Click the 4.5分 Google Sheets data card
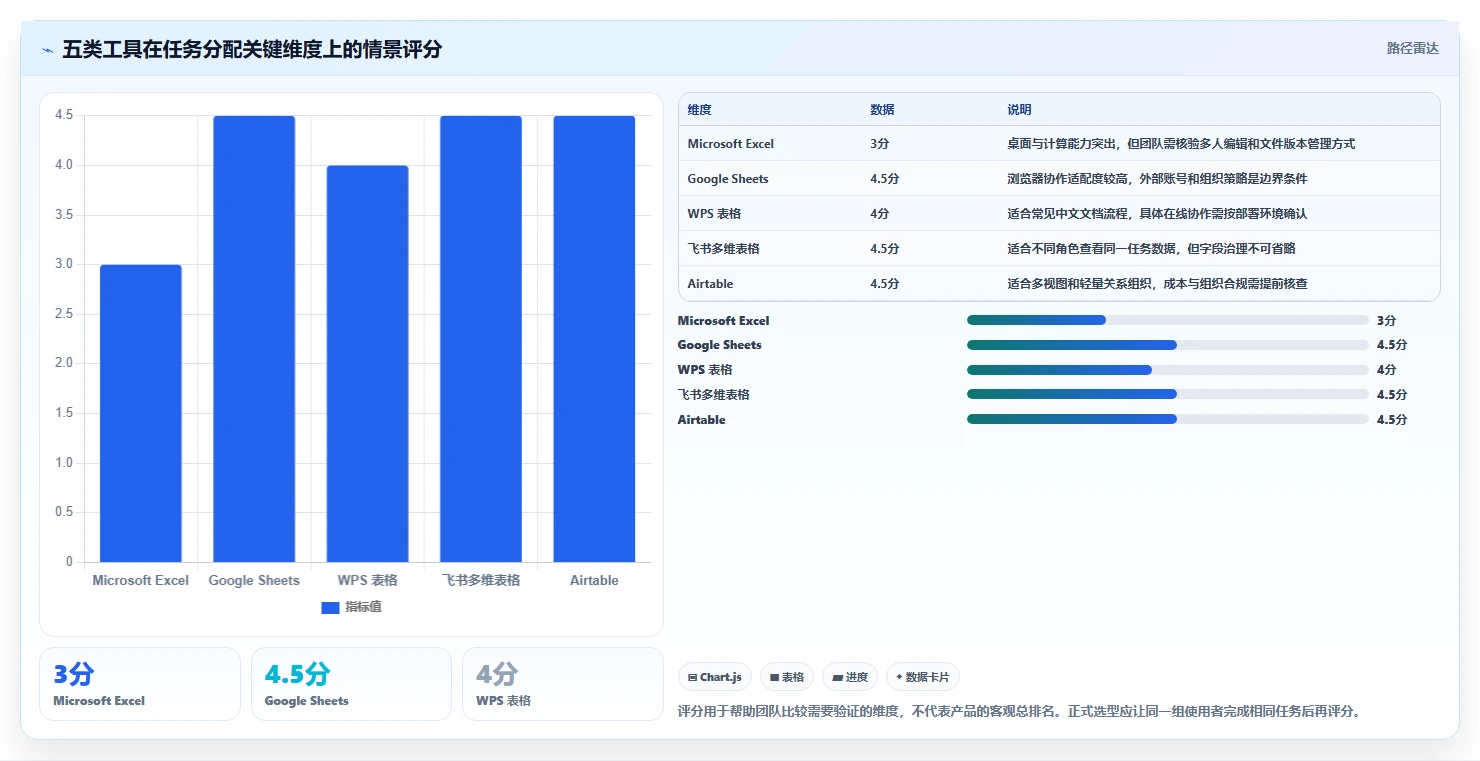1480x761 pixels. coord(351,684)
